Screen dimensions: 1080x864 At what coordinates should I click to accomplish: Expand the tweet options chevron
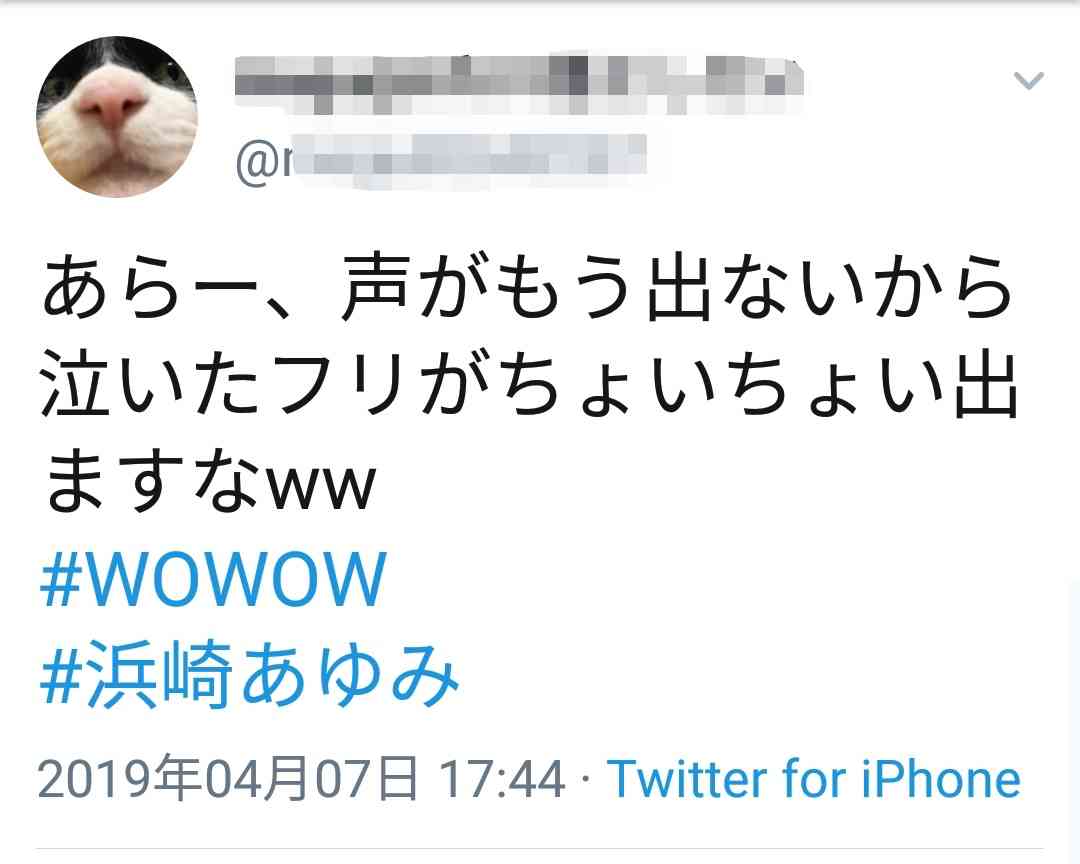point(1028,81)
